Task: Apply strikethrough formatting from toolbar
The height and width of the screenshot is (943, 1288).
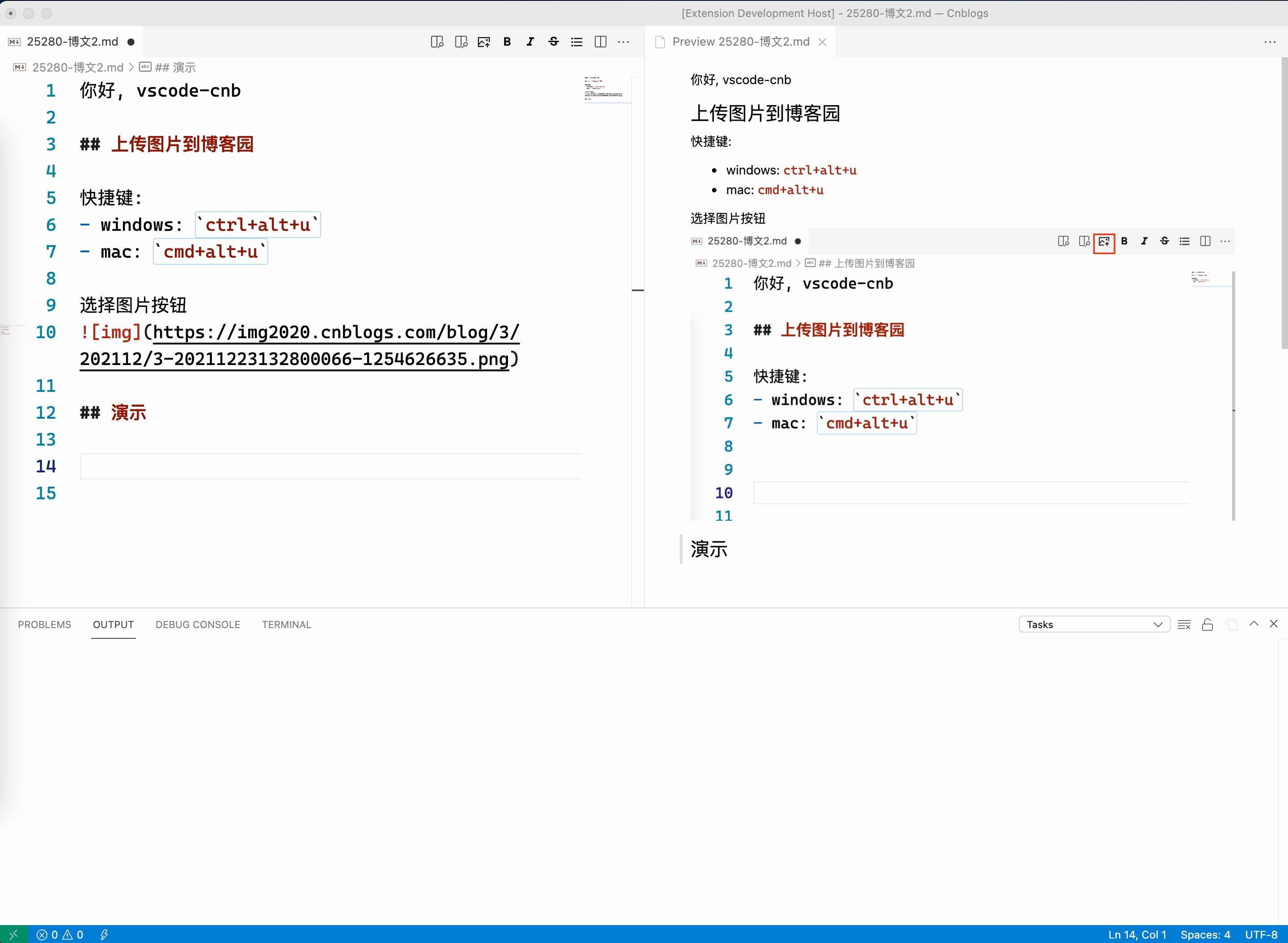Action: [553, 42]
